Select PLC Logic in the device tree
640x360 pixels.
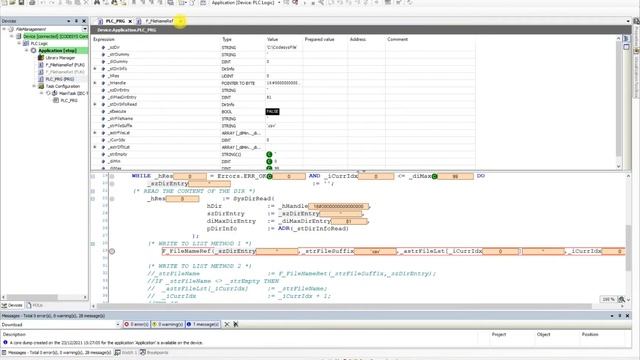click(x=40, y=43)
